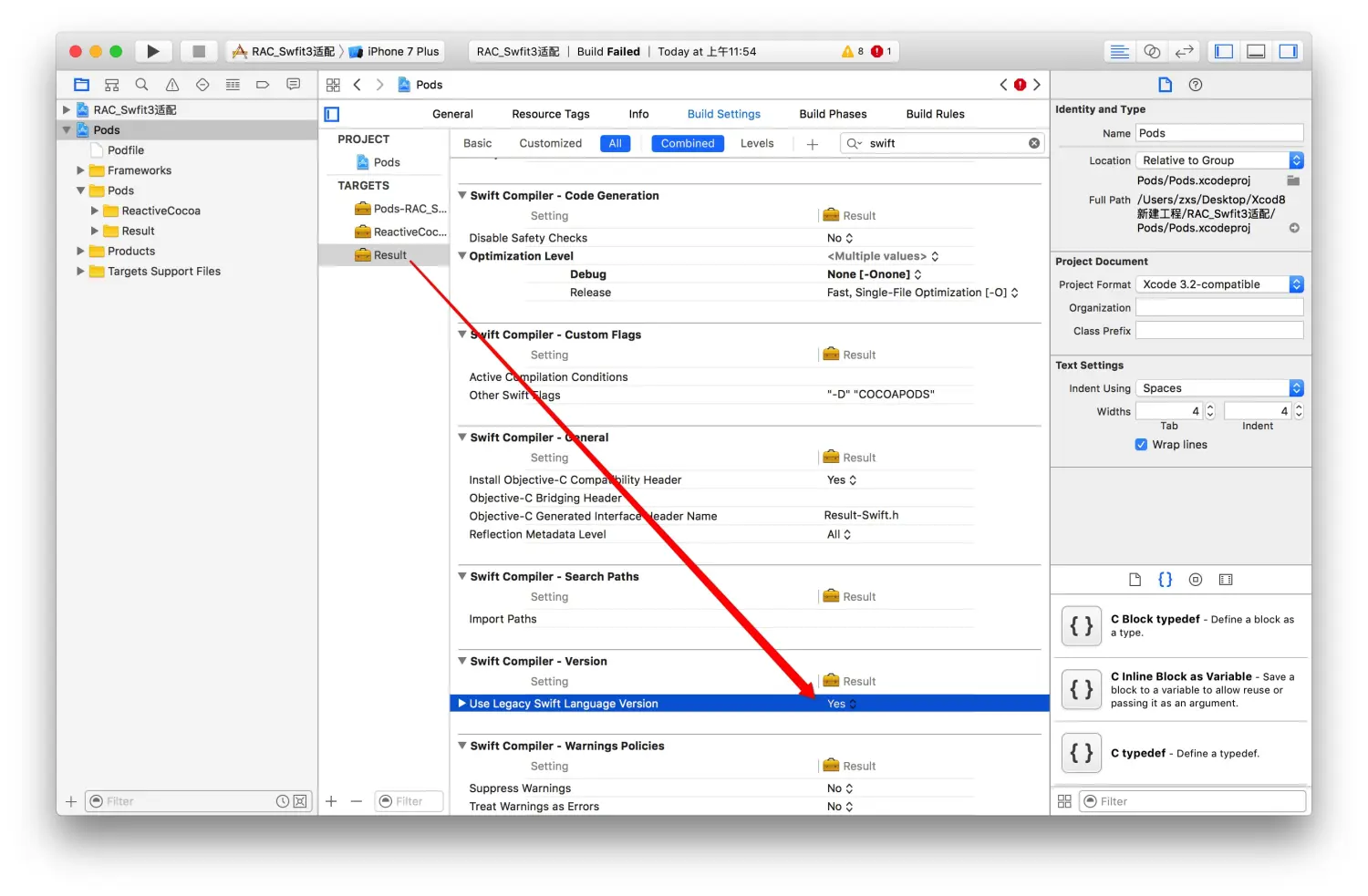The height and width of the screenshot is (896, 1368).
Task: Open the Indent Using dropdown
Action: [x=1219, y=388]
